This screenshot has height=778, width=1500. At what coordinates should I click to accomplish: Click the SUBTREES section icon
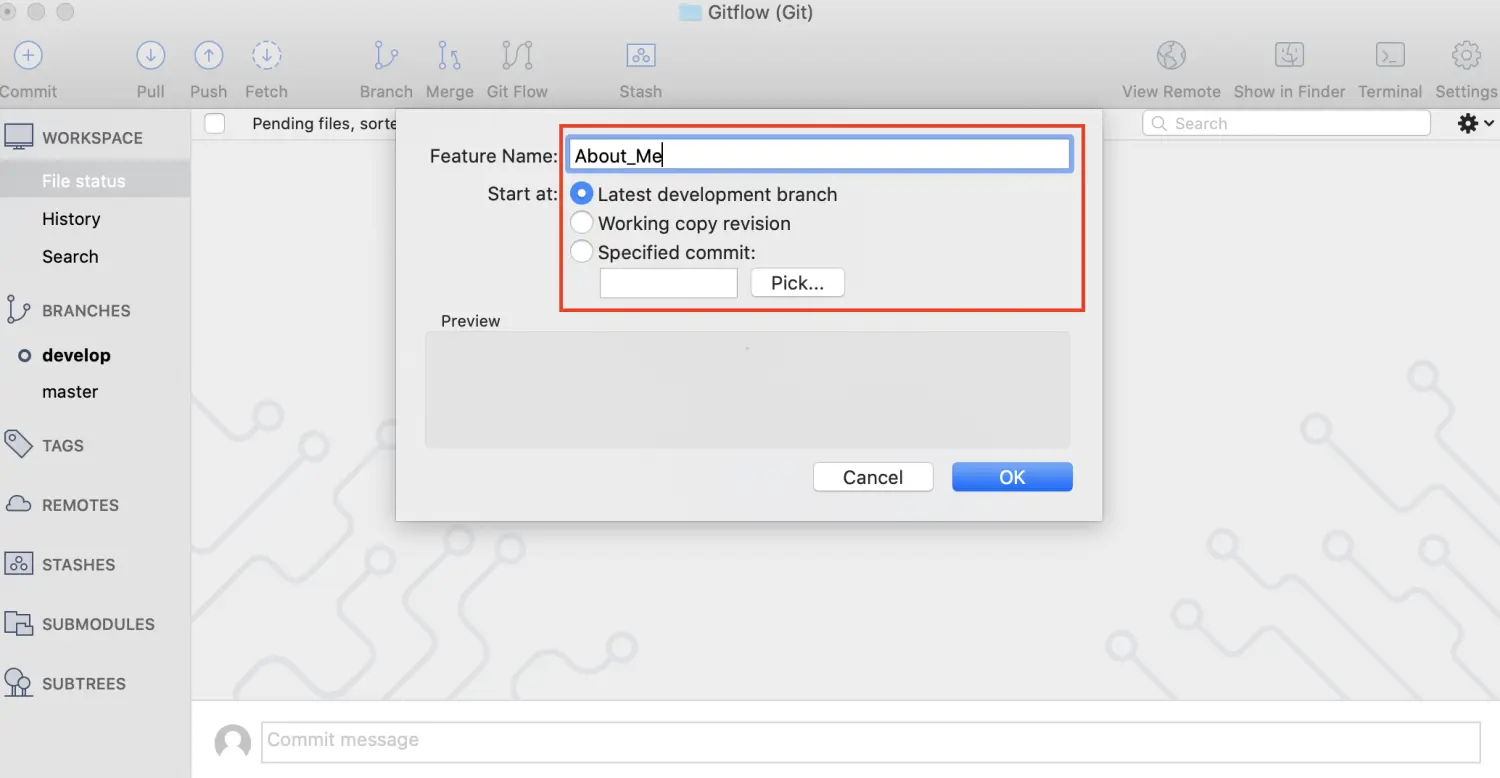(x=18, y=683)
